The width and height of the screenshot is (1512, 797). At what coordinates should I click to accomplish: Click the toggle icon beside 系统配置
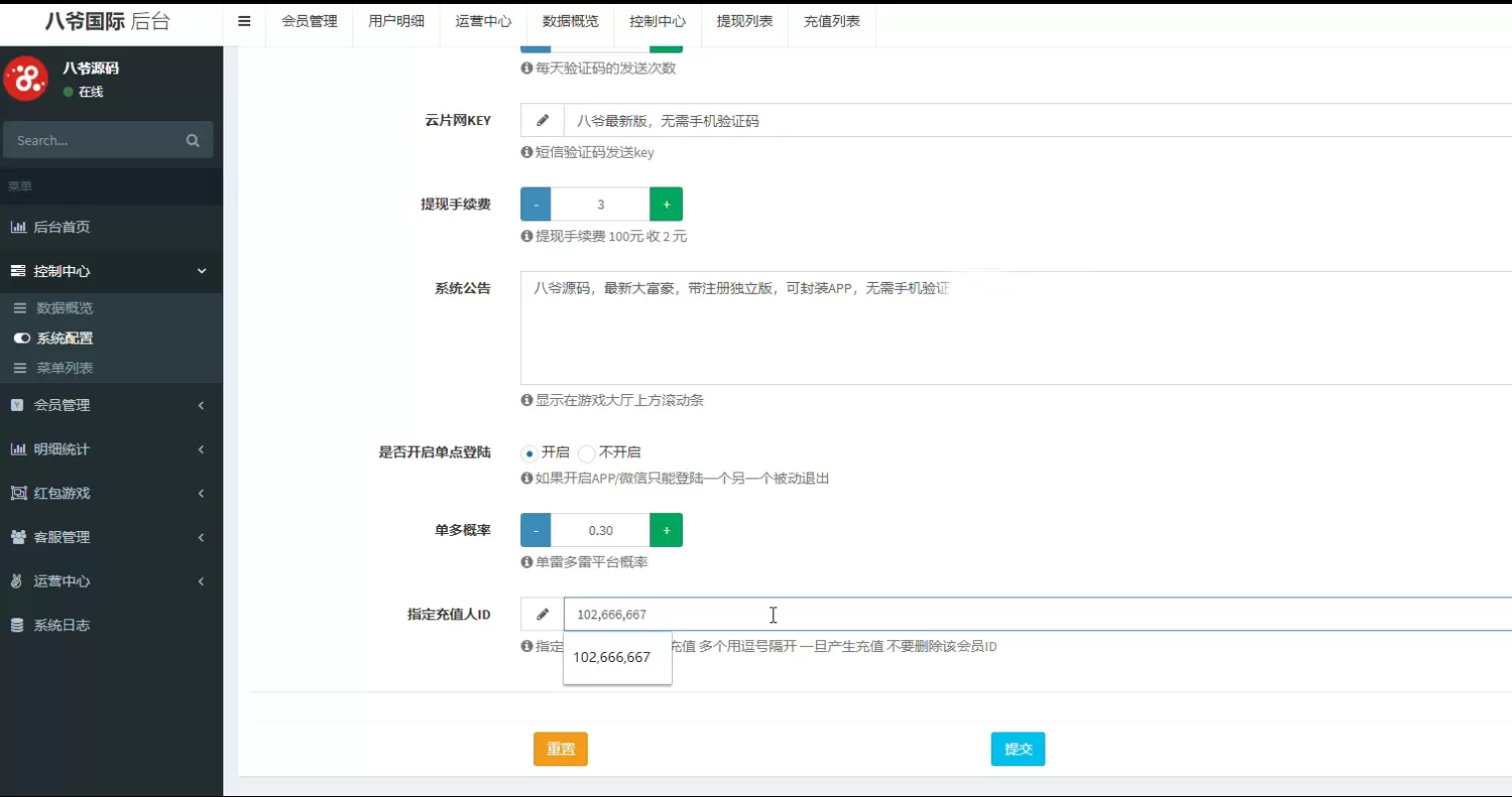coord(22,337)
